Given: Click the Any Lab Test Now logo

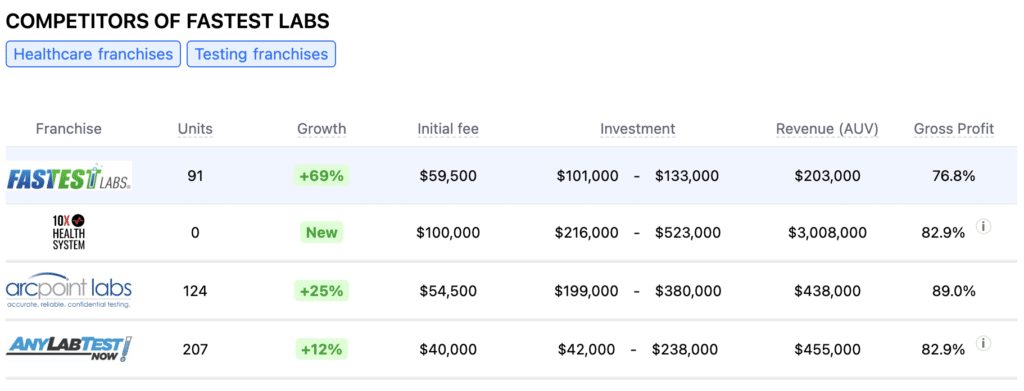Looking at the screenshot, I should point(69,348).
